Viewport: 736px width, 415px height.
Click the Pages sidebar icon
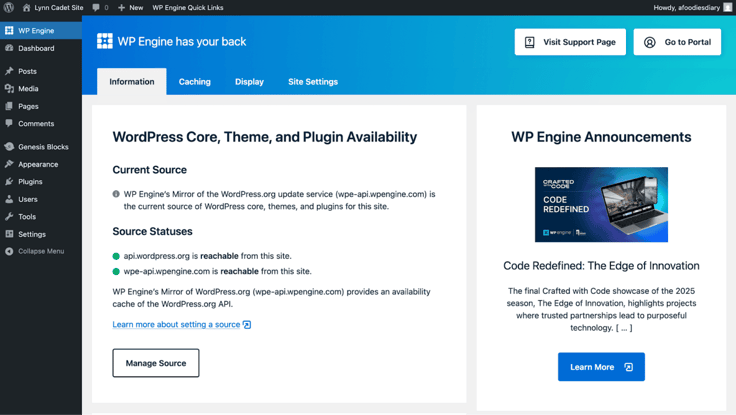click(x=9, y=106)
